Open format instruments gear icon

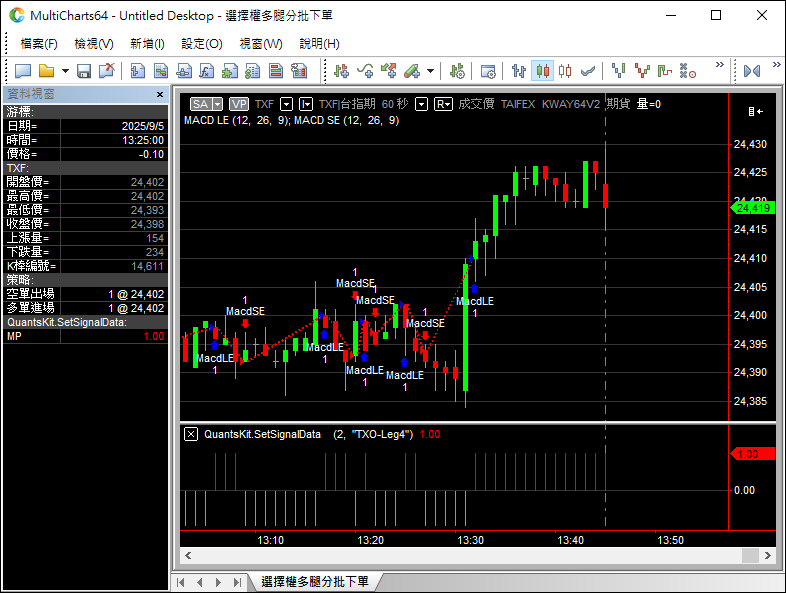(x=457, y=71)
